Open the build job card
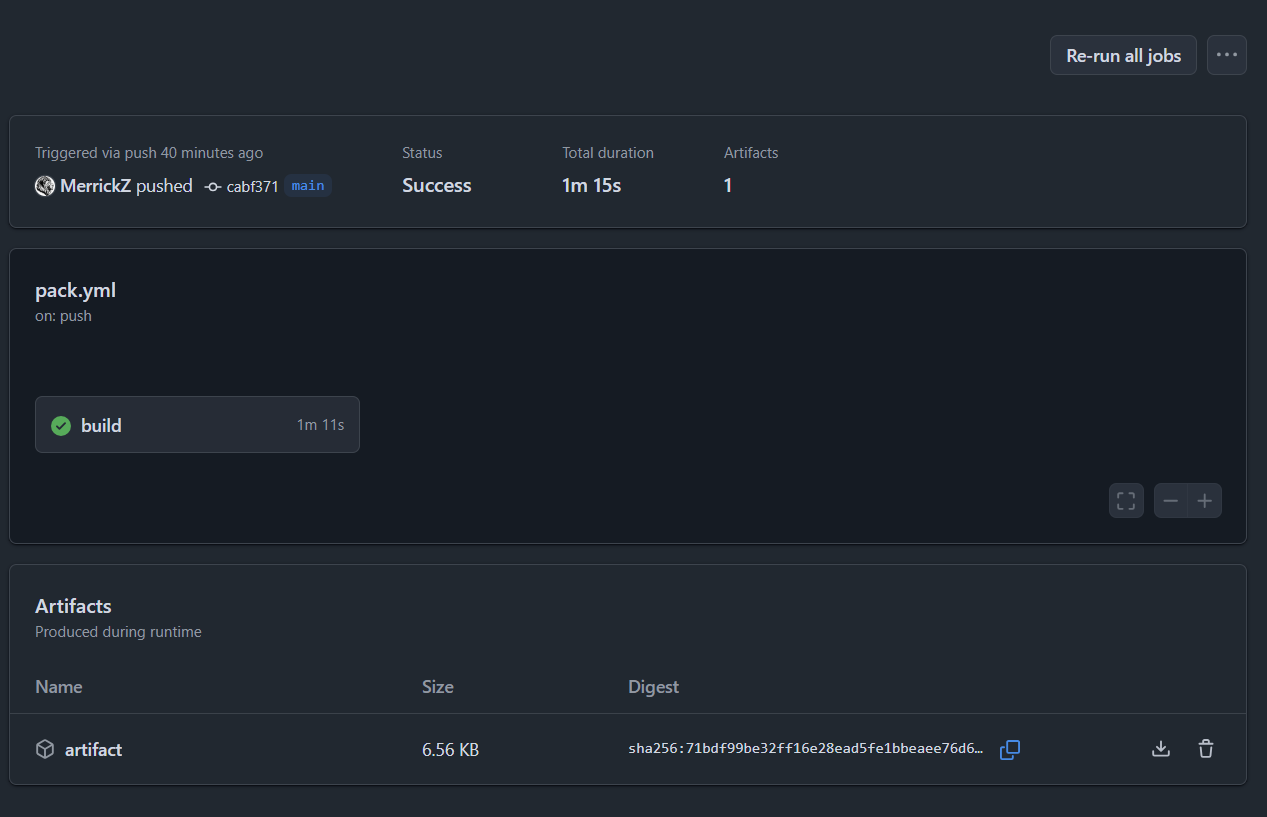This screenshot has width=1267, height=817. click(197, 425)
